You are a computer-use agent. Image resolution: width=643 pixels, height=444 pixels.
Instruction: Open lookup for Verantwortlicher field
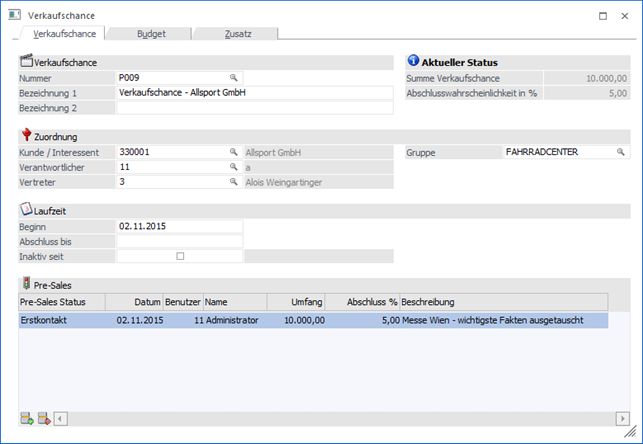(234, 167)
